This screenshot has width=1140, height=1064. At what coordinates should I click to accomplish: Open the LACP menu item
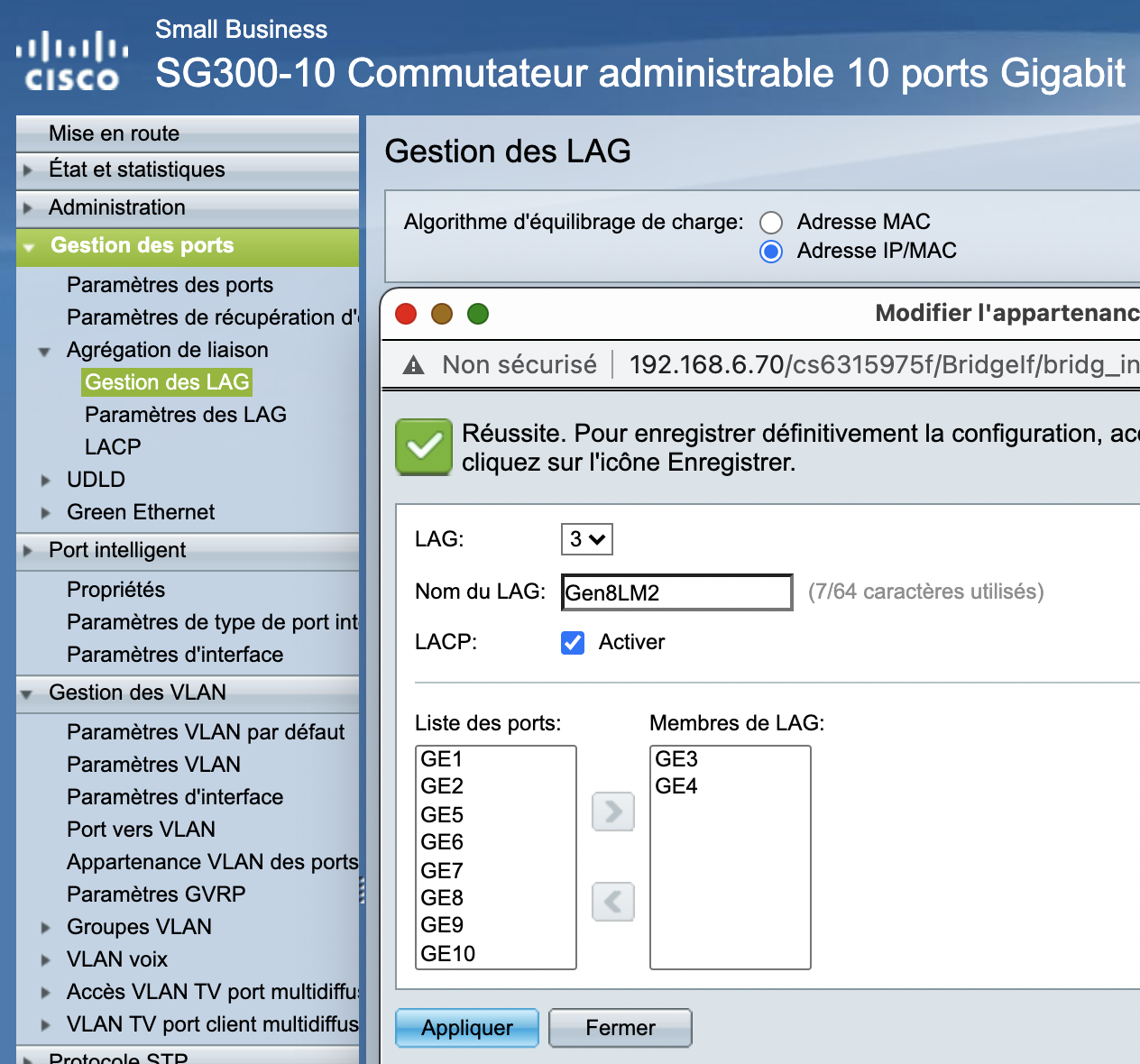point(113,447)
